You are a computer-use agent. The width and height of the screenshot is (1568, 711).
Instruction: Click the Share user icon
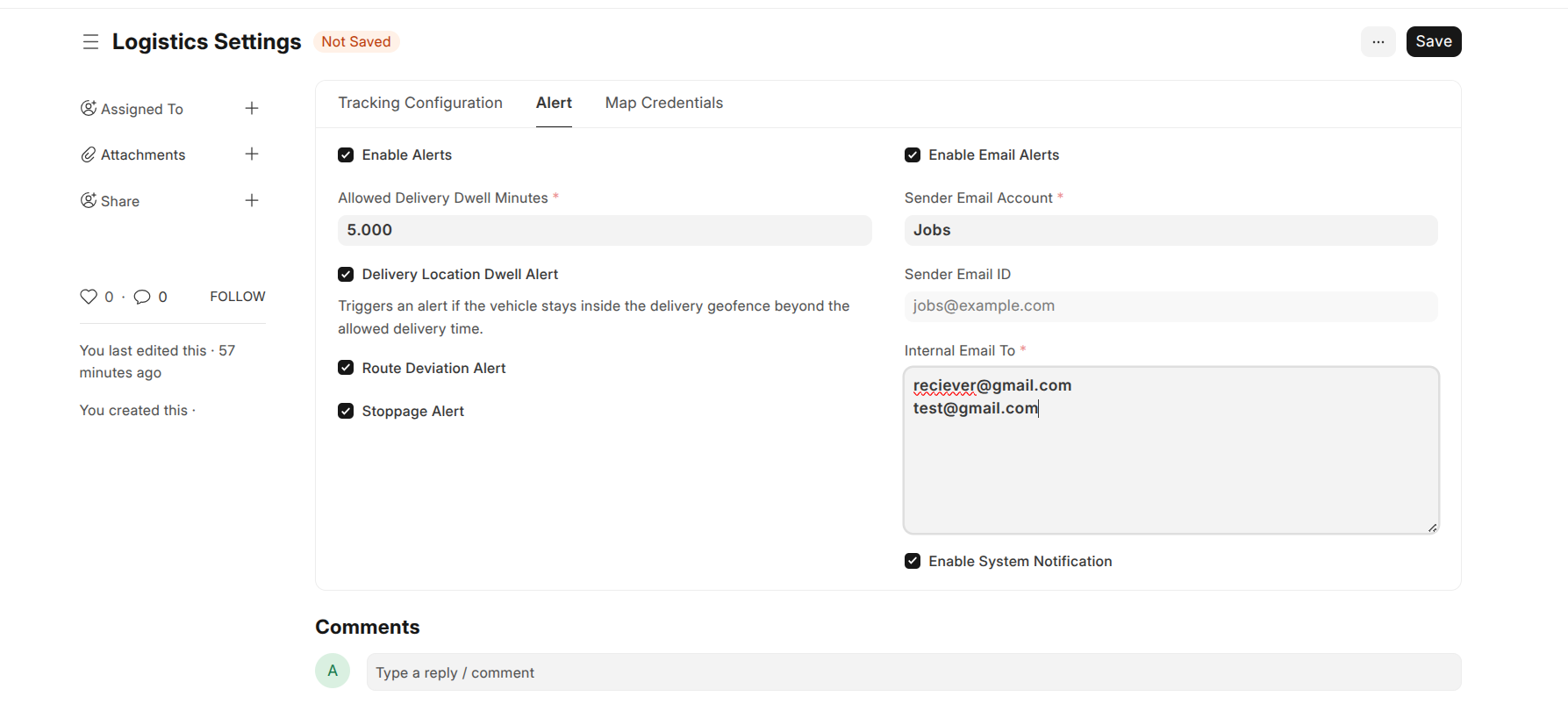(88, 201)
